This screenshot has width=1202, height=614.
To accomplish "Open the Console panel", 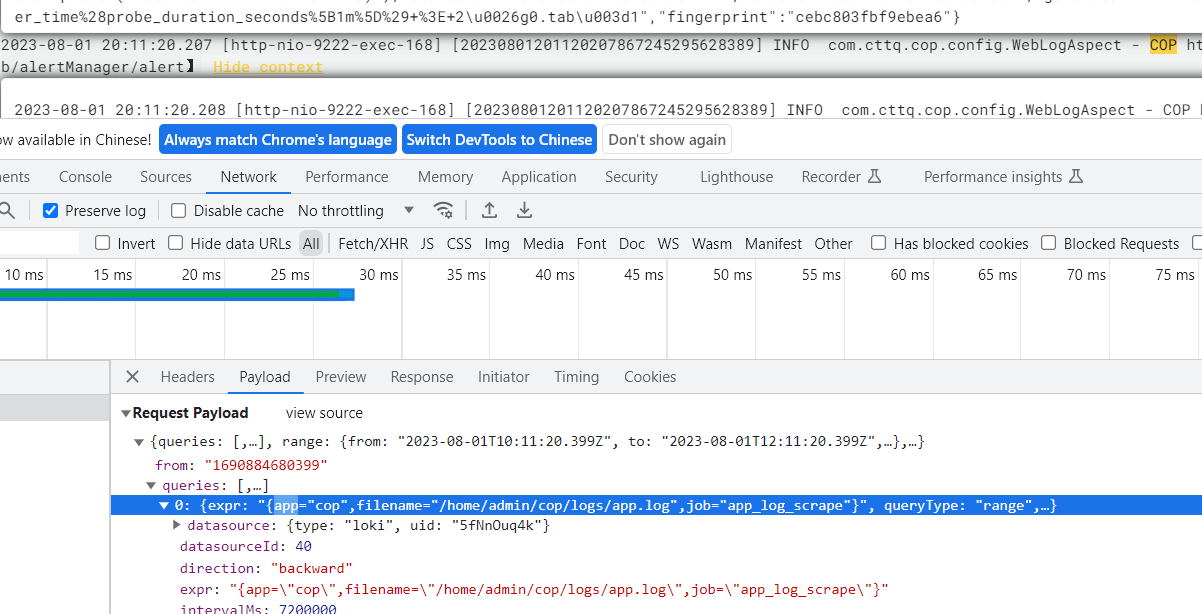I will (x=85, y=177).
